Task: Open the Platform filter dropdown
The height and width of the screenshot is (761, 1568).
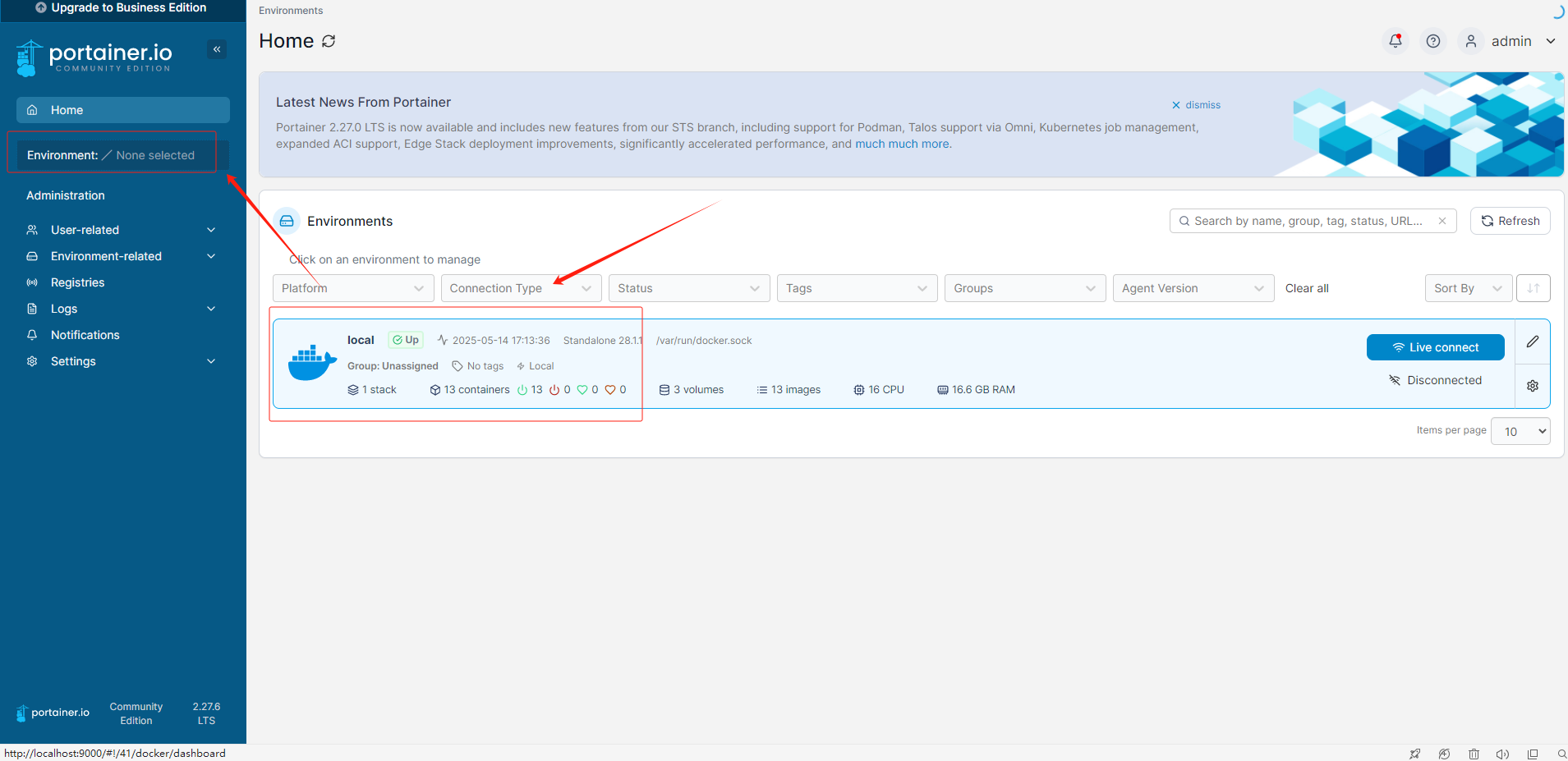Action: click(353, 288)
